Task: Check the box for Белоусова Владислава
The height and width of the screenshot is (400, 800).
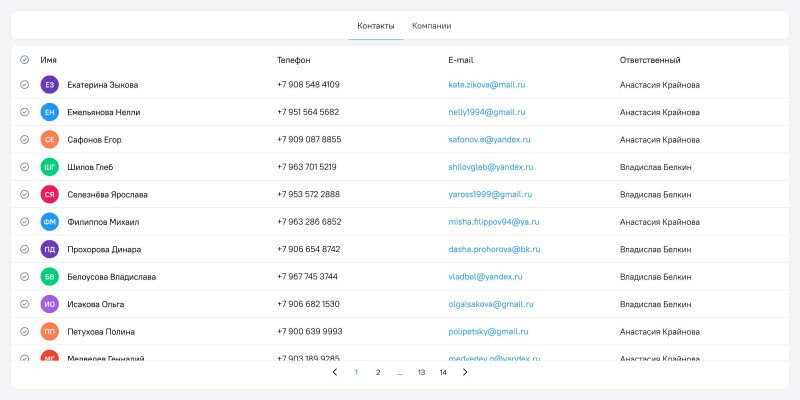Action: tap(24, 277)
